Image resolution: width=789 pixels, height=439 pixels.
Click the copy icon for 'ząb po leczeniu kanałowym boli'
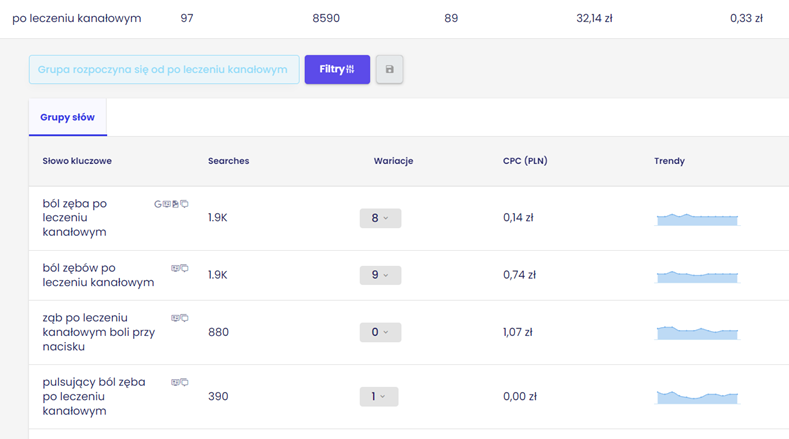(x=184, y=318)
